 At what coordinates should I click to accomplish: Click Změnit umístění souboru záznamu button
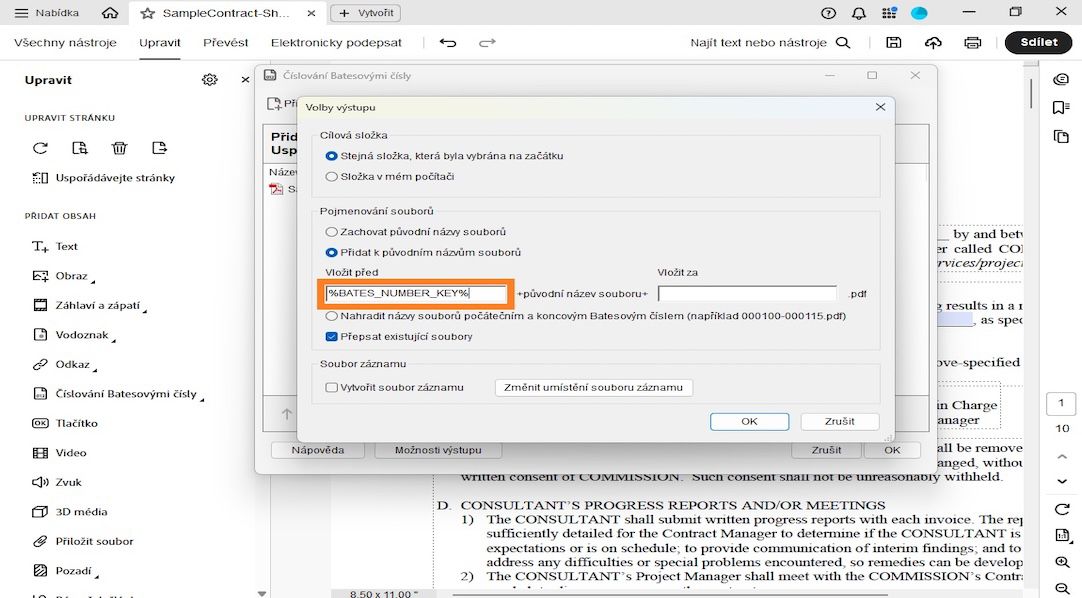[x=593, y=388]
